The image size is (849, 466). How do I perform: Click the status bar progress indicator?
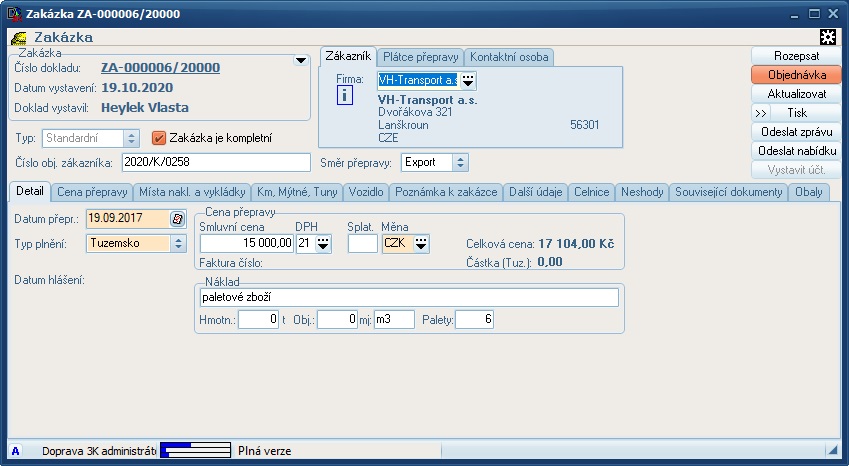196,450
